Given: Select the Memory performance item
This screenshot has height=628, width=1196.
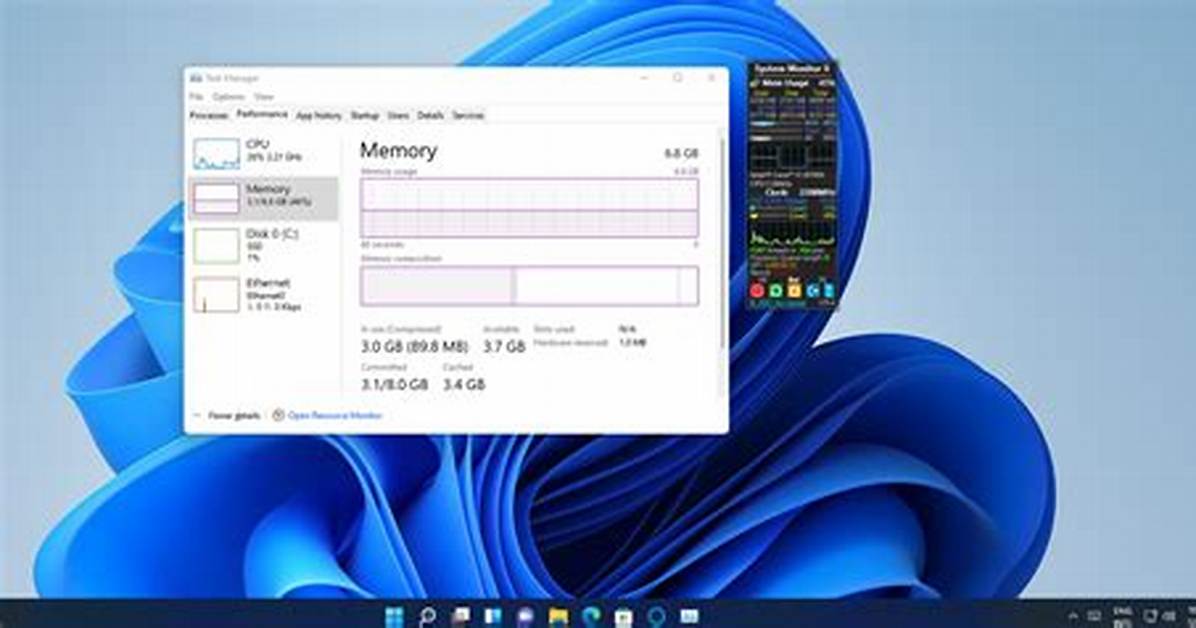Looking at the screenshot, I should 263,198.
